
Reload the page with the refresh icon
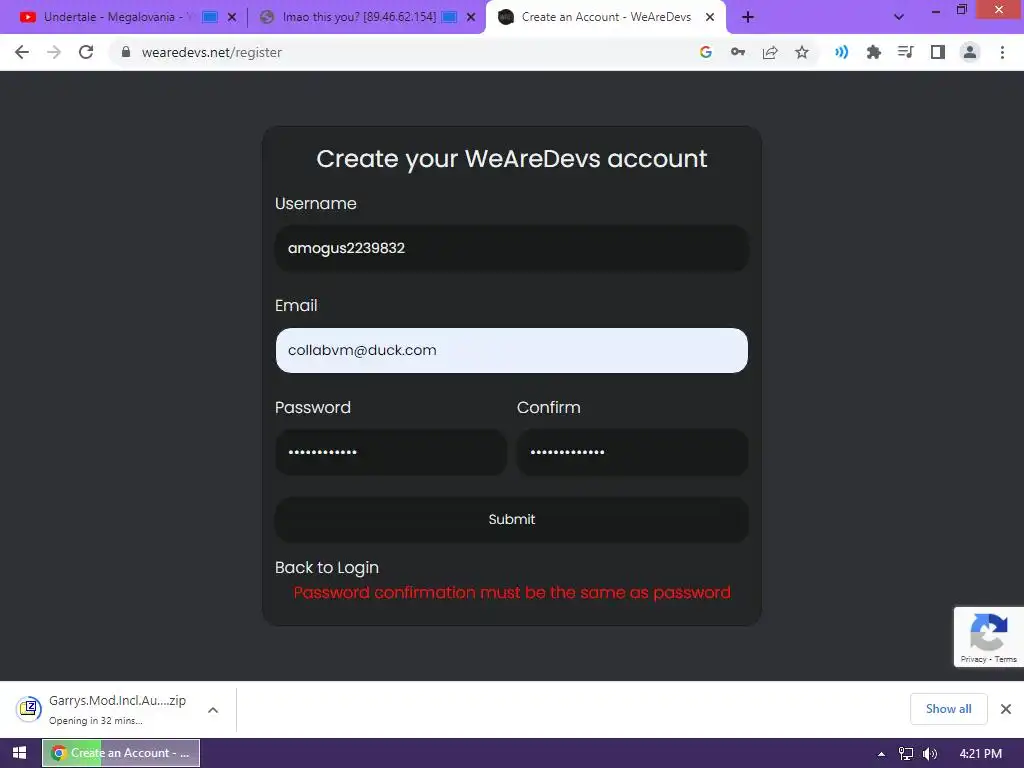tap(86, 52)
